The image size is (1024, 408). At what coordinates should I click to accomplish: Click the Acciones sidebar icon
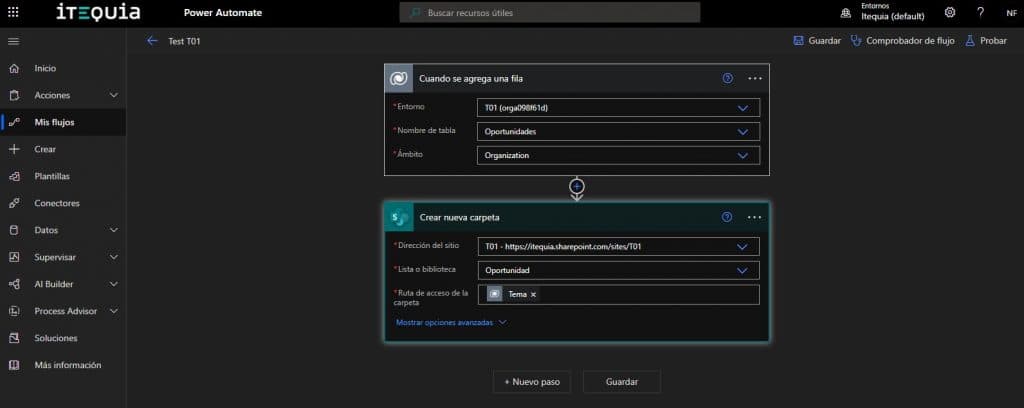(14, 95)
